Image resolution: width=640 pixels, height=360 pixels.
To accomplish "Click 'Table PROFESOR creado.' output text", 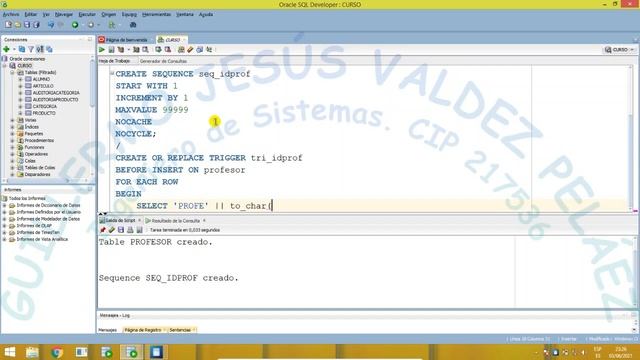I will pyautogui.click(x=156, y=242).
